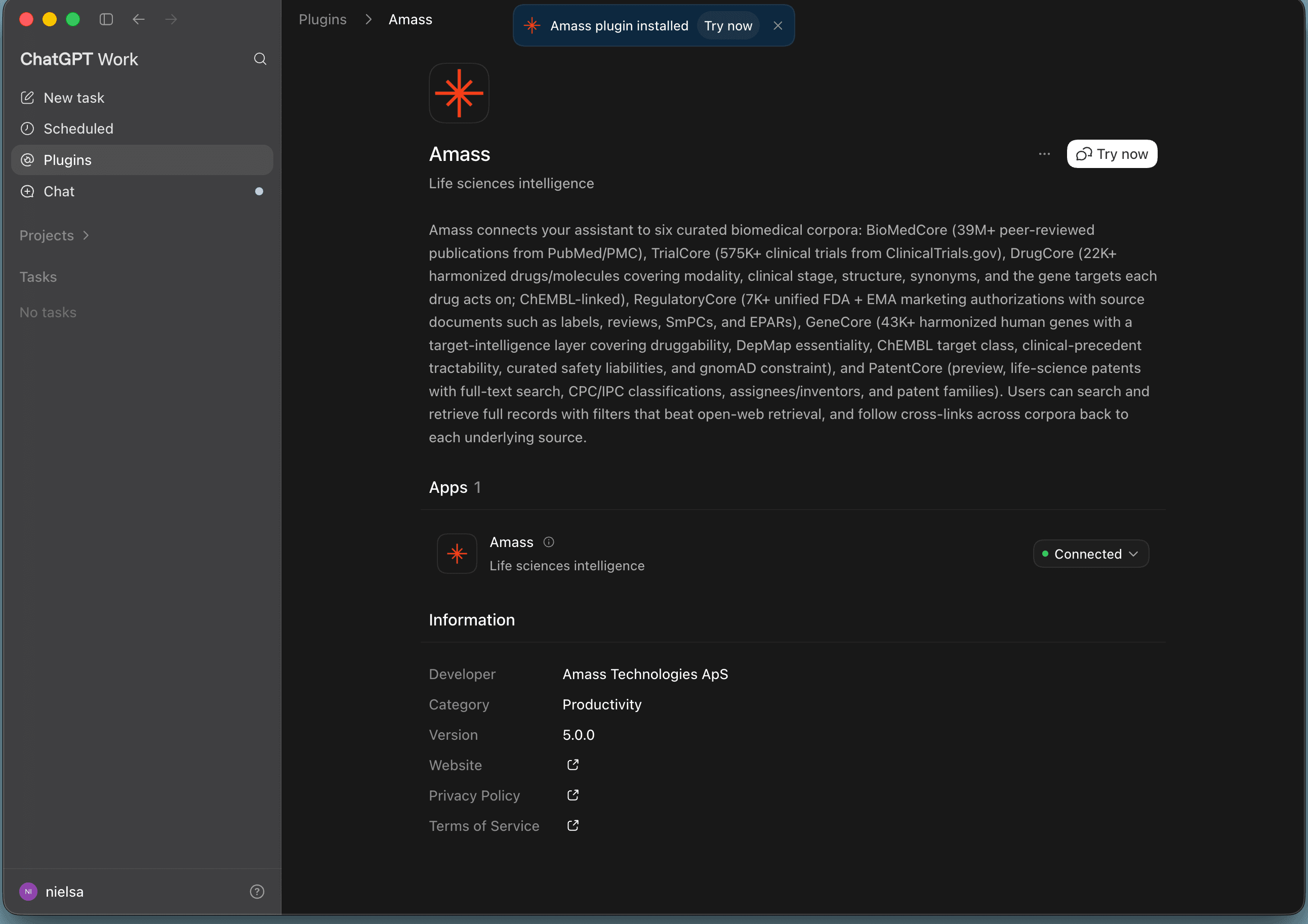Viewport: 1308px width, 924px height.
Task: Toggle the sidebar panel icon
Action: pyautogui.click(x=106, y=19)
